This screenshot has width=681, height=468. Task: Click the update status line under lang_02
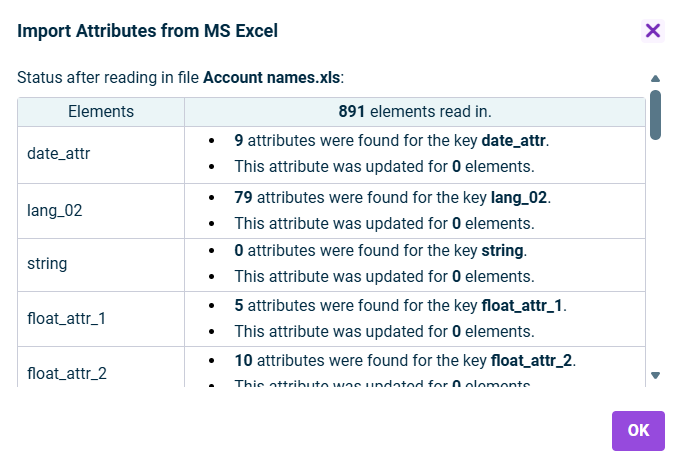(x=384, y=223)
